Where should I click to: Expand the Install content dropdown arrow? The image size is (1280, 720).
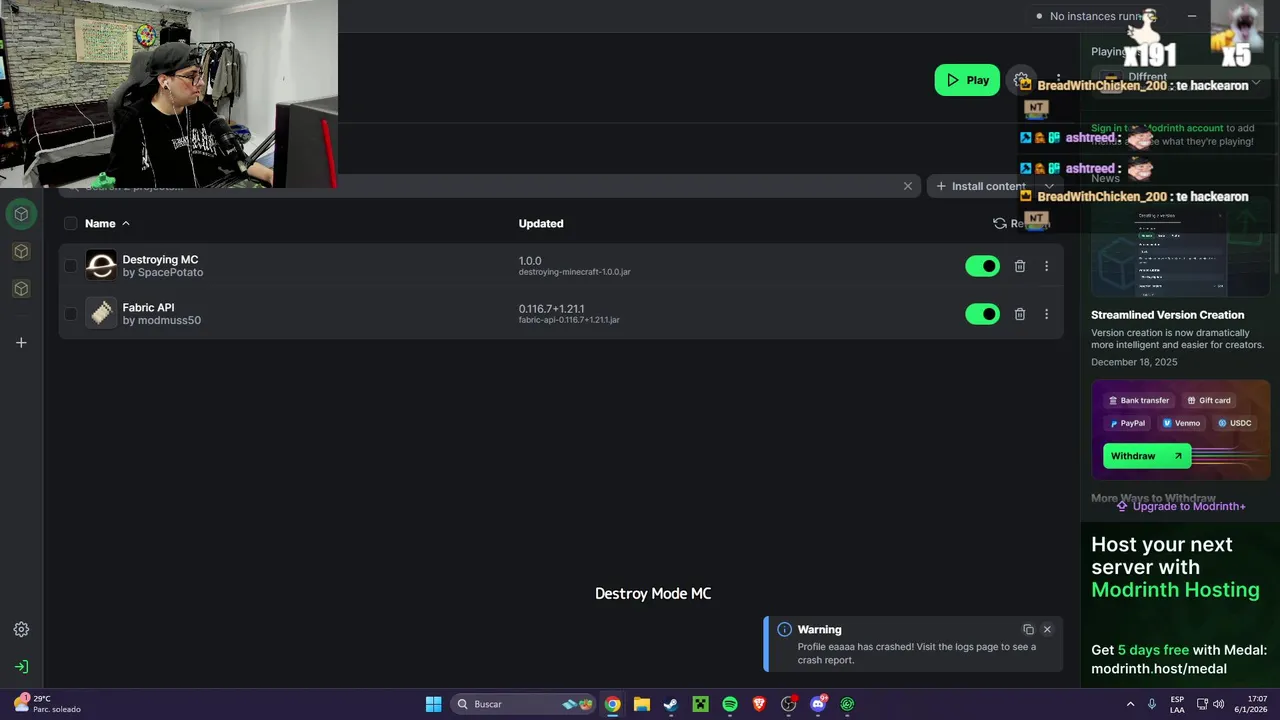point(1048,186)
